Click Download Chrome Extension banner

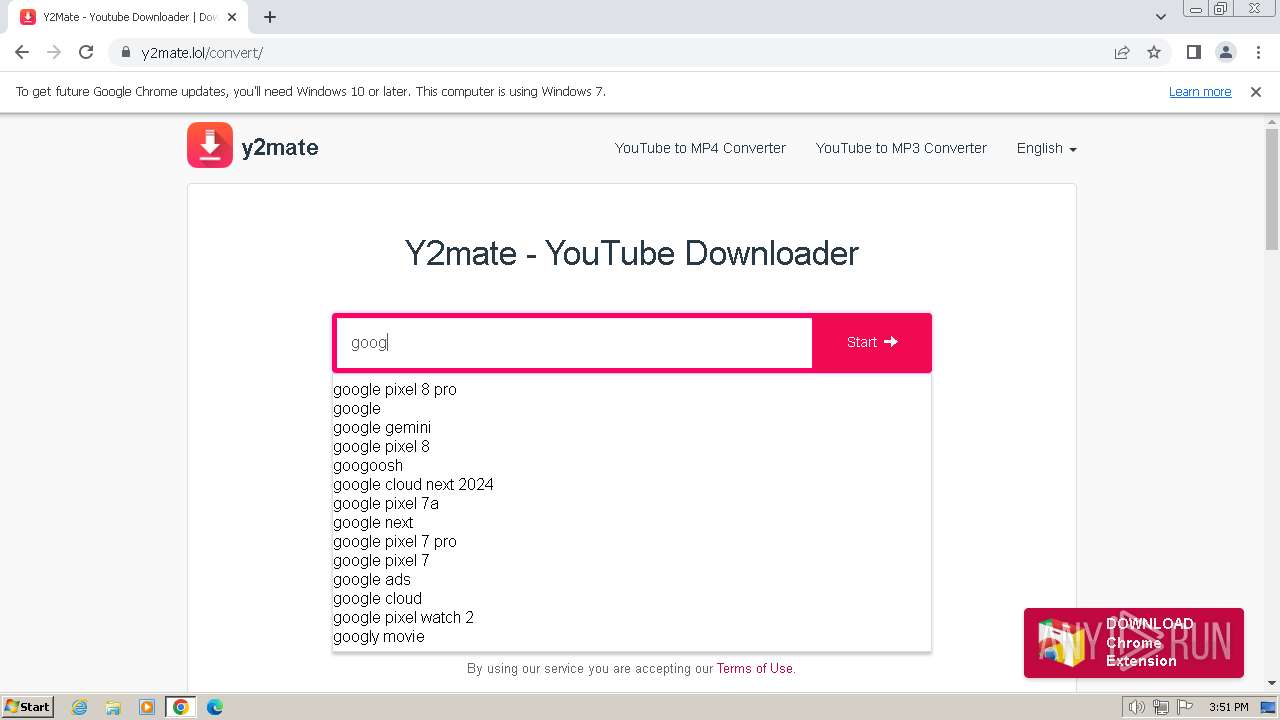coord(1134,642)
